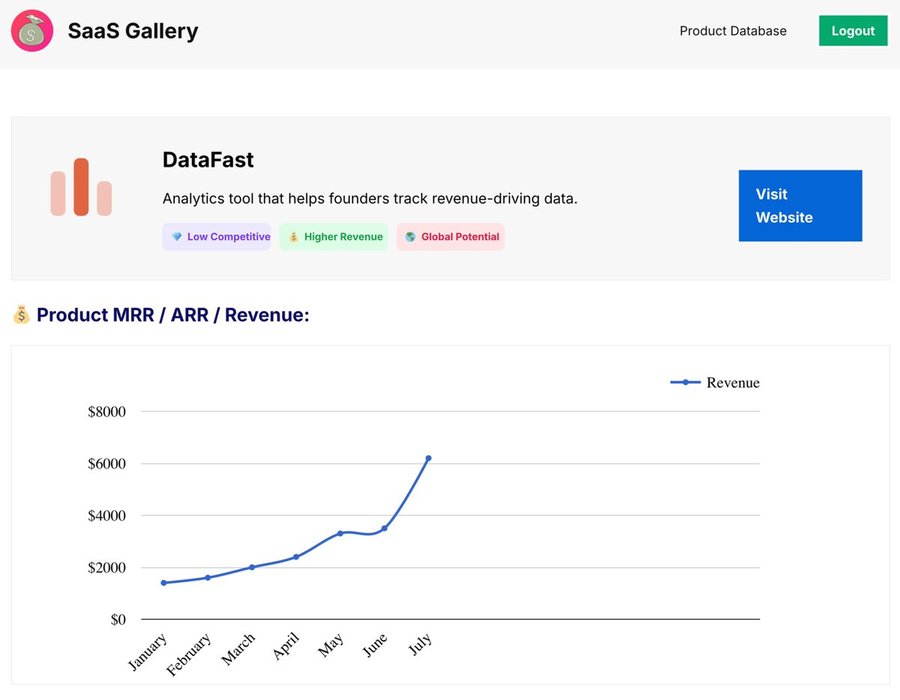The width and height of the screenshot is (900, 700).
Task: Click the money bag icon in Higher Revenue tag
Action: [x=294, y=237]
